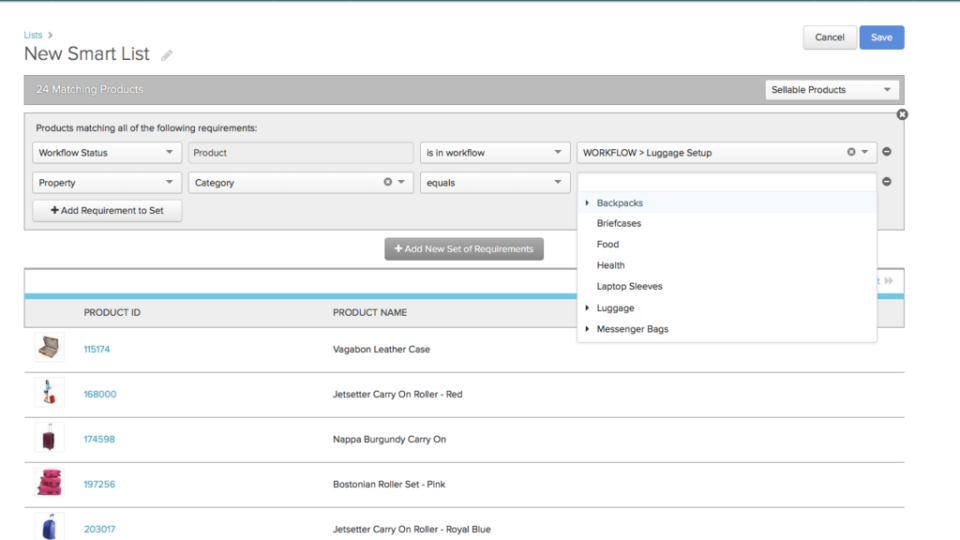Viewport: 960px width, 540px height.
Task: Open product ID 197256
Action: point(99,484)
